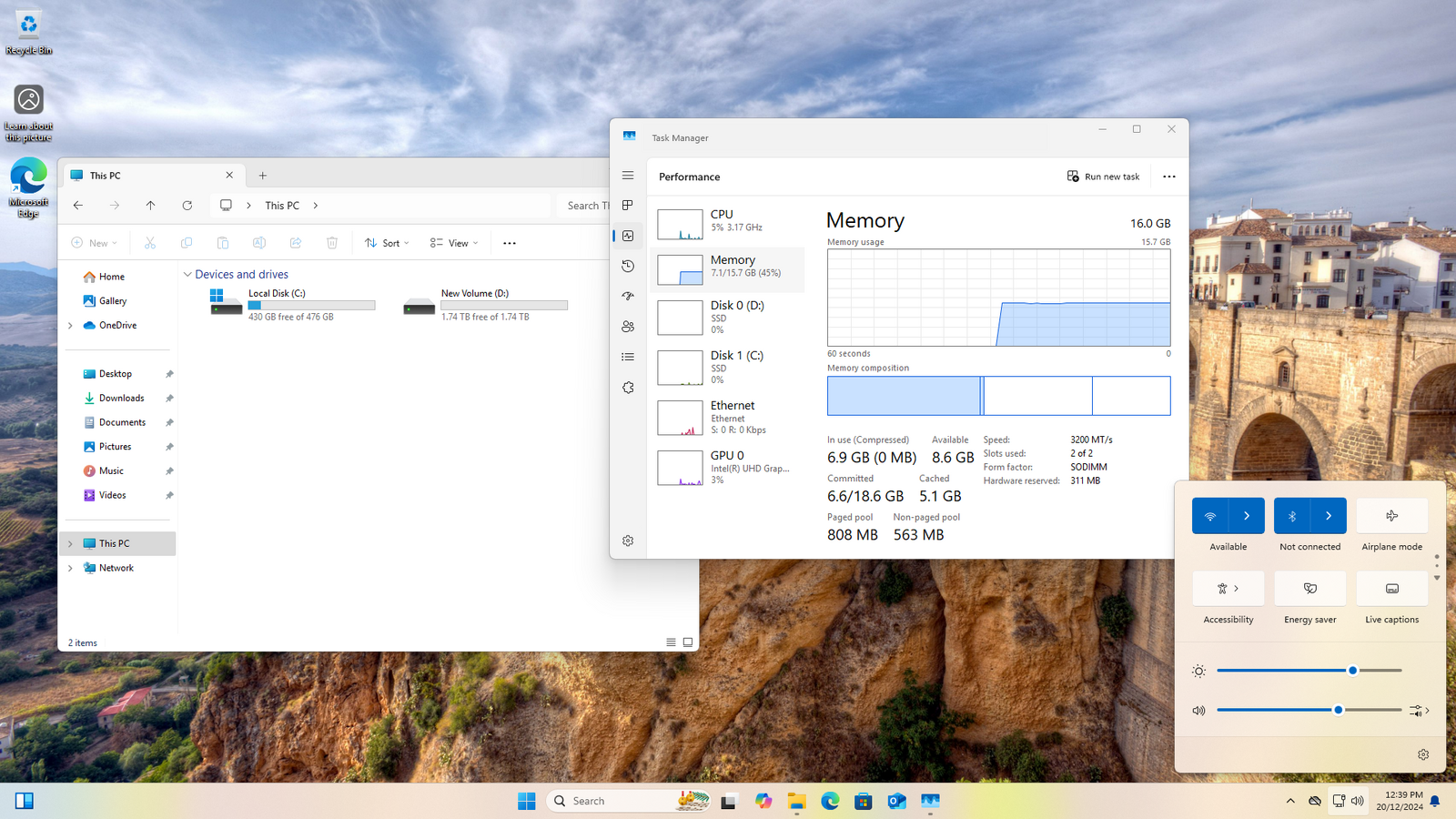Switch to details view in File Explorer
Screen dimensions: 1456x819
pyautogui.click(x=671, y=642)
